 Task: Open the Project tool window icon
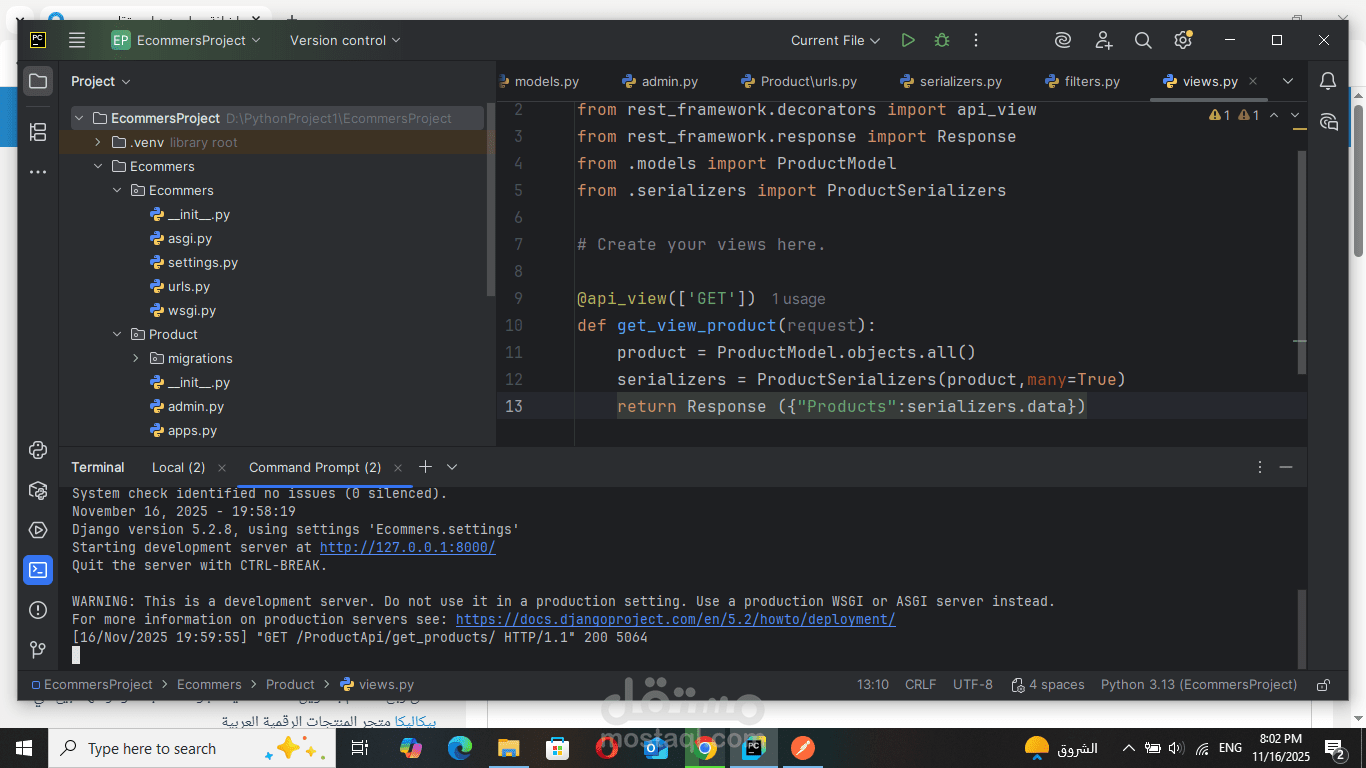coord(38,81)
